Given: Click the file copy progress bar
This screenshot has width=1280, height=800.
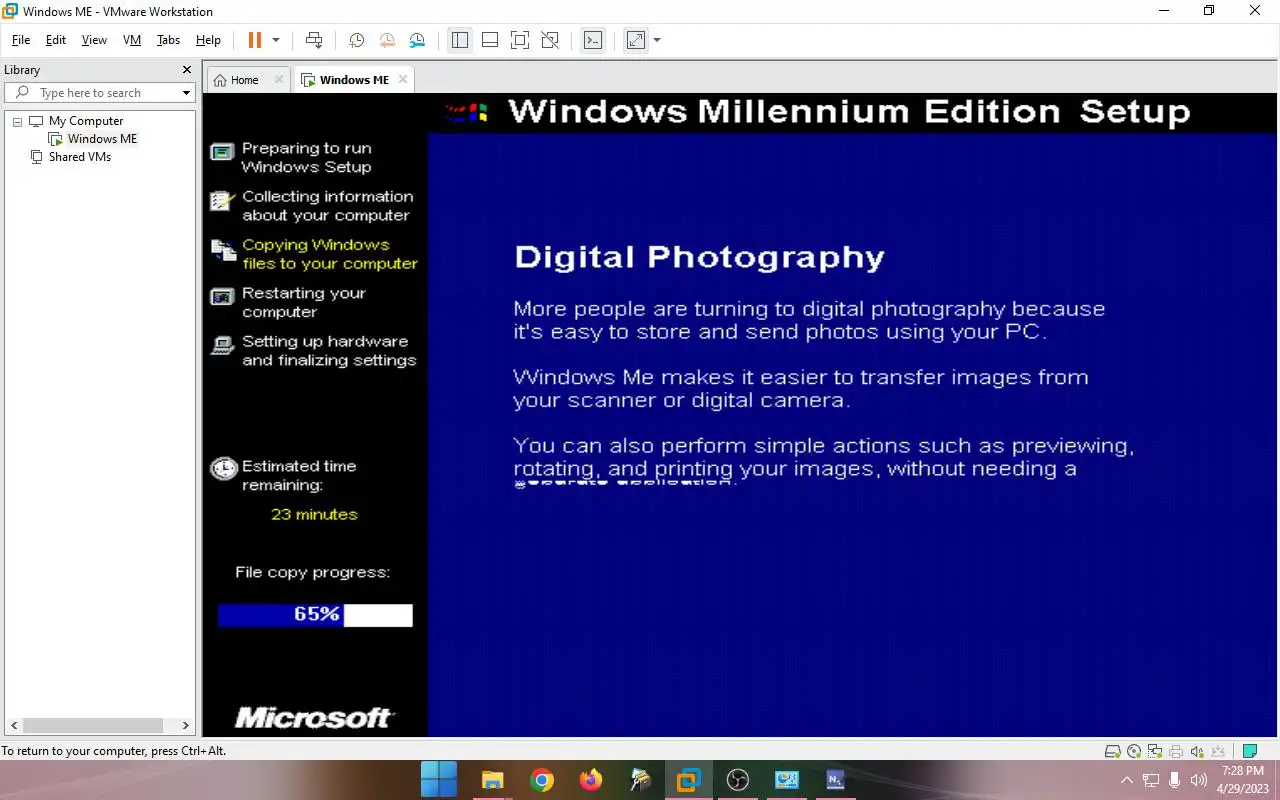Looking at the screenshot, I should click(x=315, y=615).
